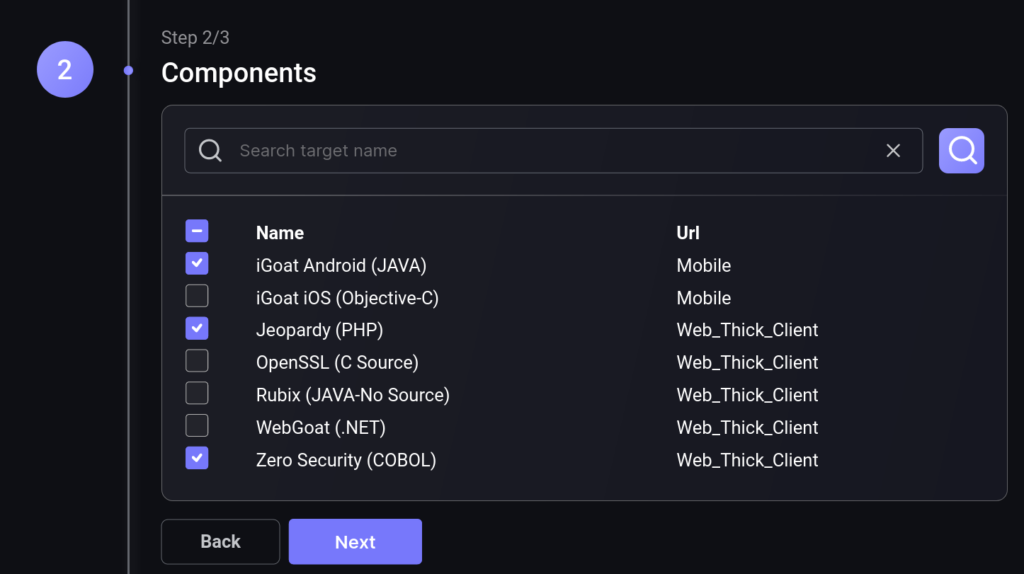Uncheck Zero Security (COBOL) checkbox
This screenshot has width=1024, height=574.
[x=197, y=458]
